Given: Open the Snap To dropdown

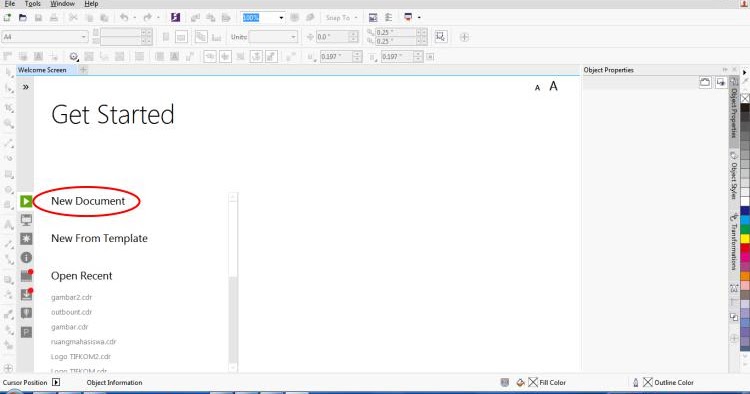Looking at the screenshot, I should coord(342,18).
